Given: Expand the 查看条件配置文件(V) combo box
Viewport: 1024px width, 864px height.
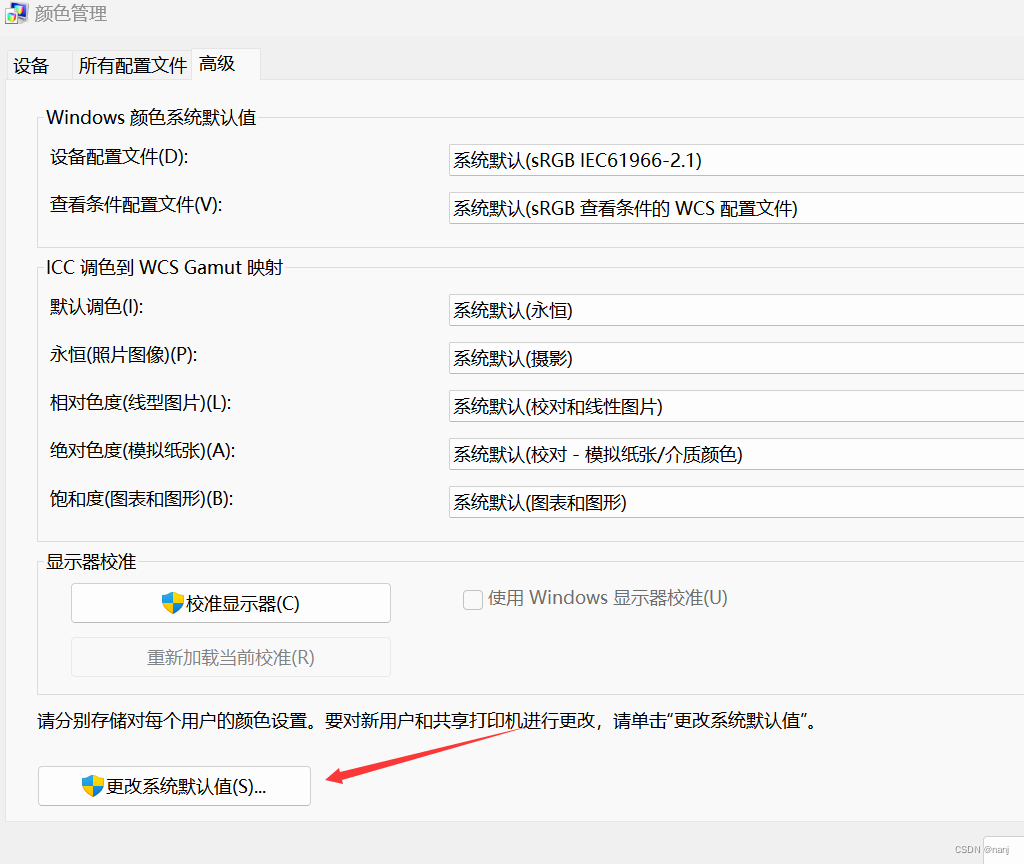Looking at the screenshot, I should click(x=736, y=208).
